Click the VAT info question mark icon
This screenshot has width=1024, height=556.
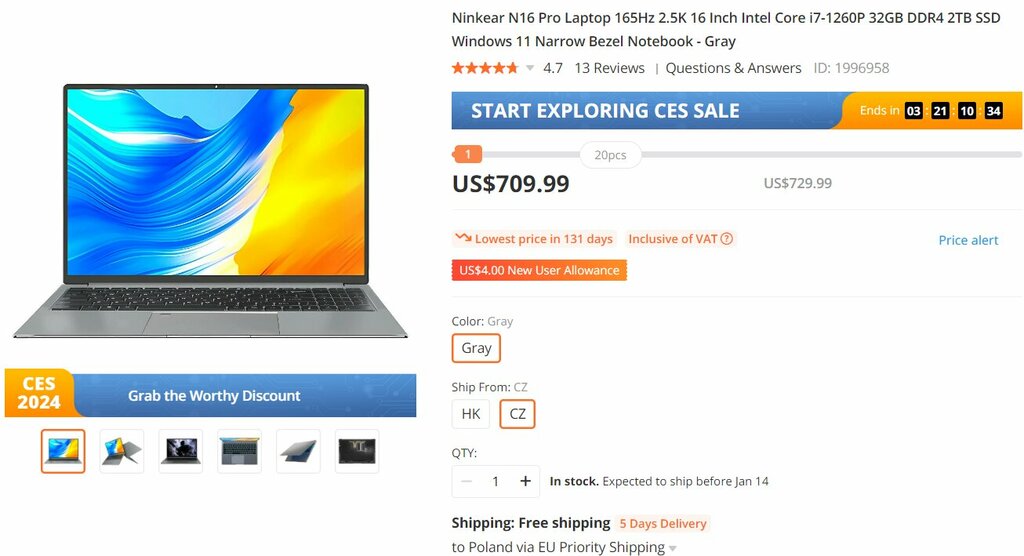pyautogui.click(x=726, y=239)
